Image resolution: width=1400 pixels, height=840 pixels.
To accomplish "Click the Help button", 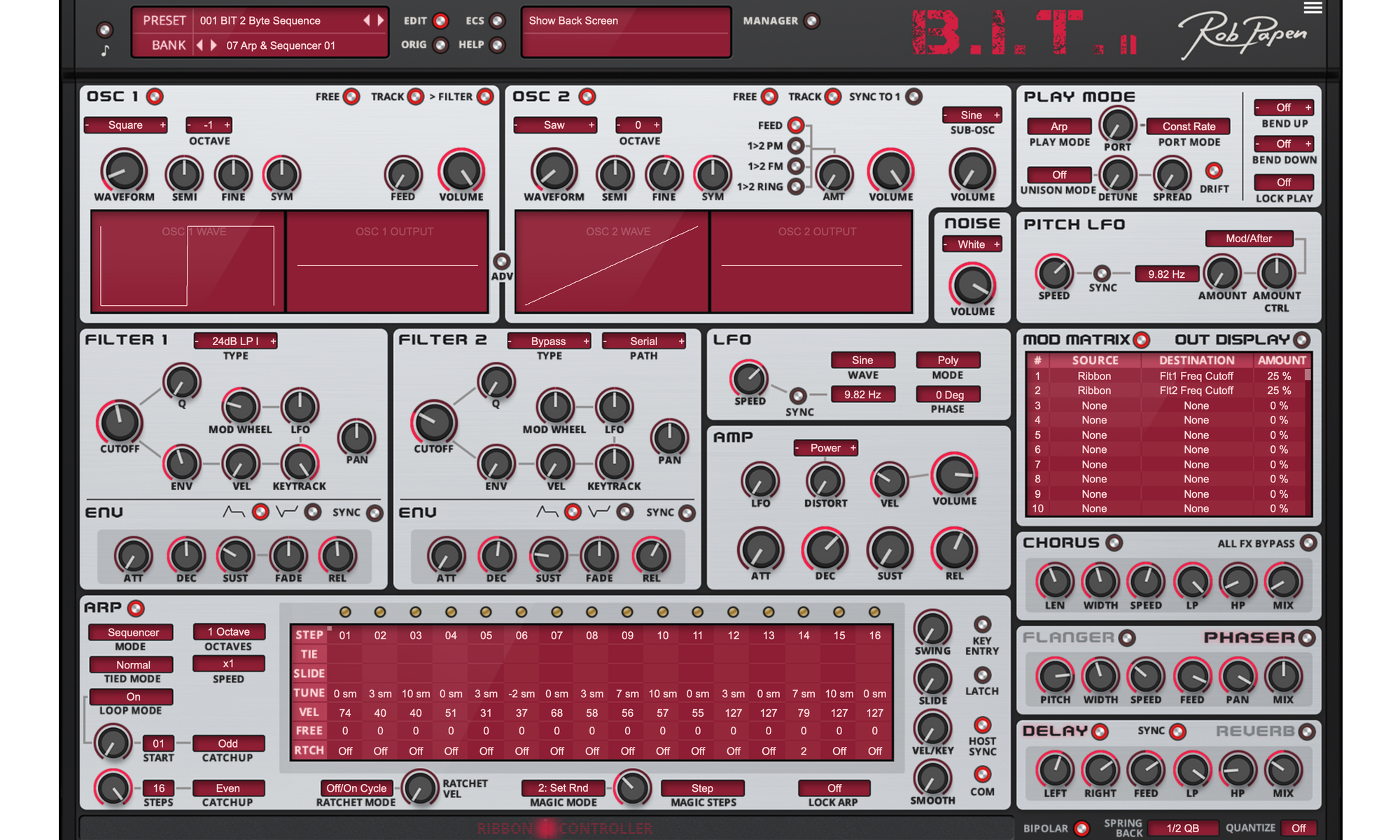I will 498,45.
